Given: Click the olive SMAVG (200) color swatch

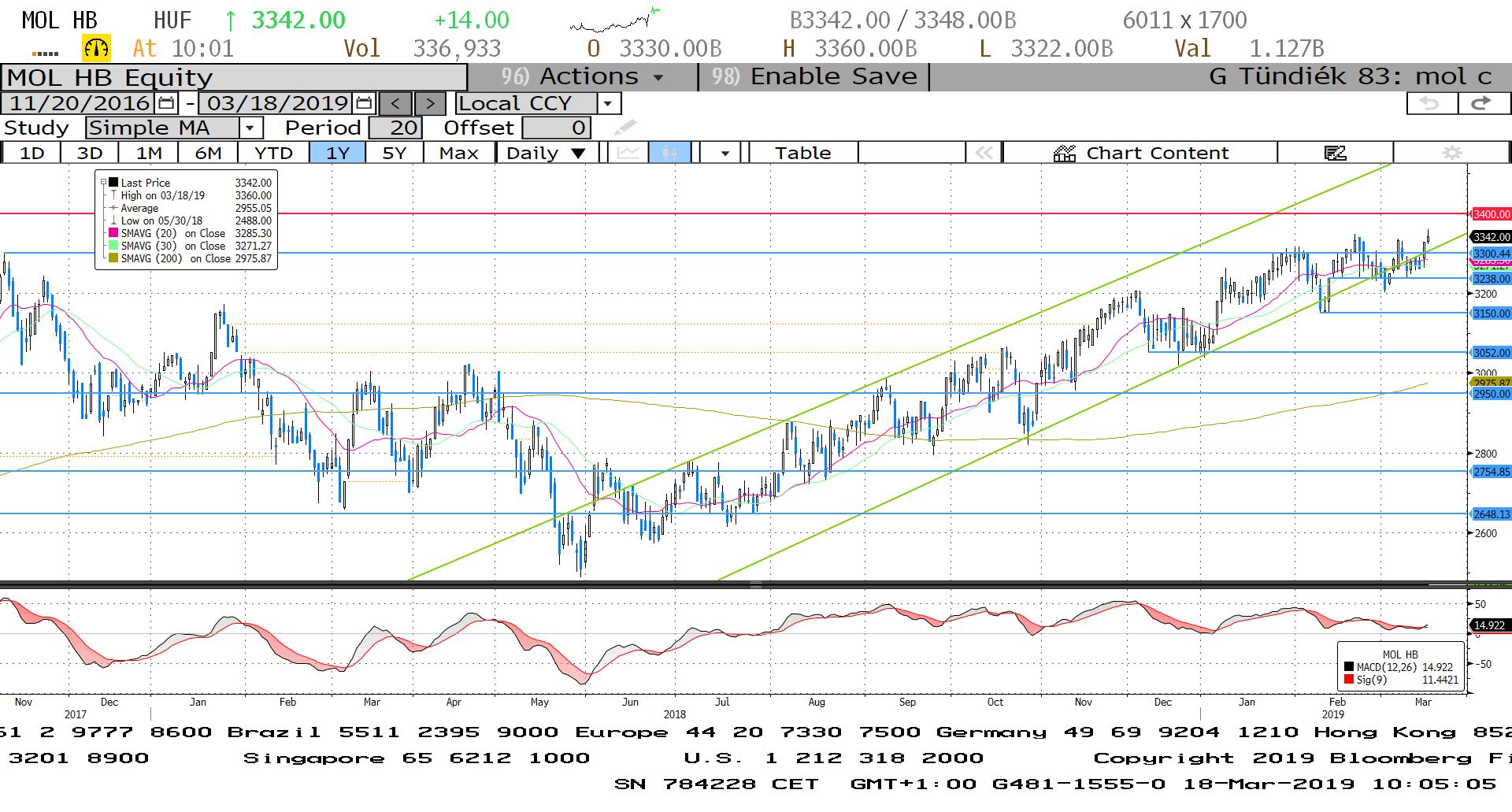Looking at the screenshot, I should (113, 258).
